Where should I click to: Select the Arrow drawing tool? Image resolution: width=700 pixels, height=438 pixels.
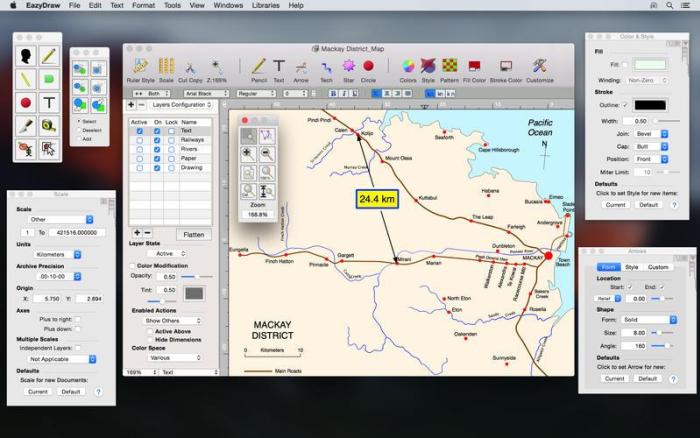302,67
